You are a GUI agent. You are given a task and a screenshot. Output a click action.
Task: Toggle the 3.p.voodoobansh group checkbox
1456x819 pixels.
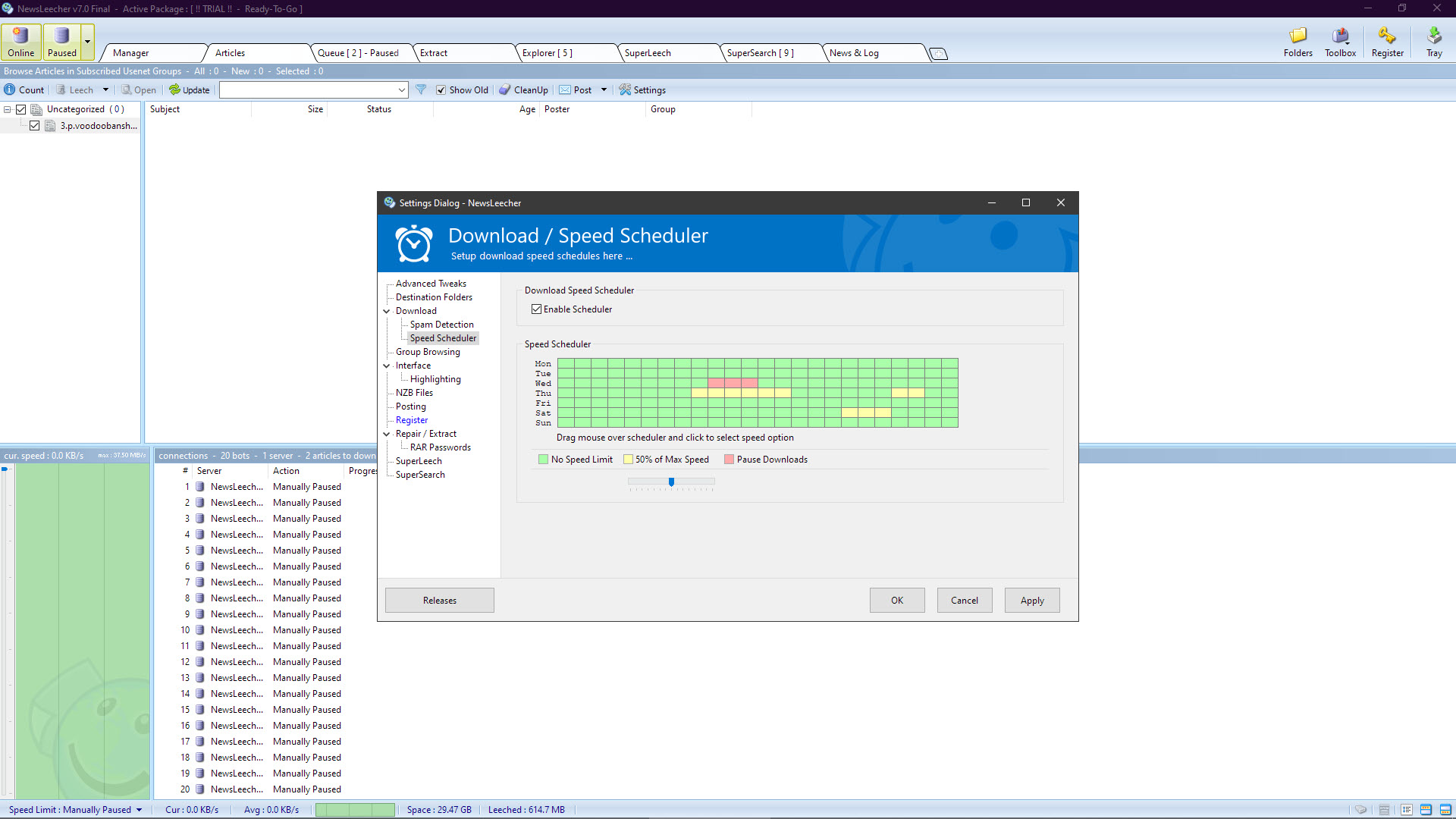point(35,126)
